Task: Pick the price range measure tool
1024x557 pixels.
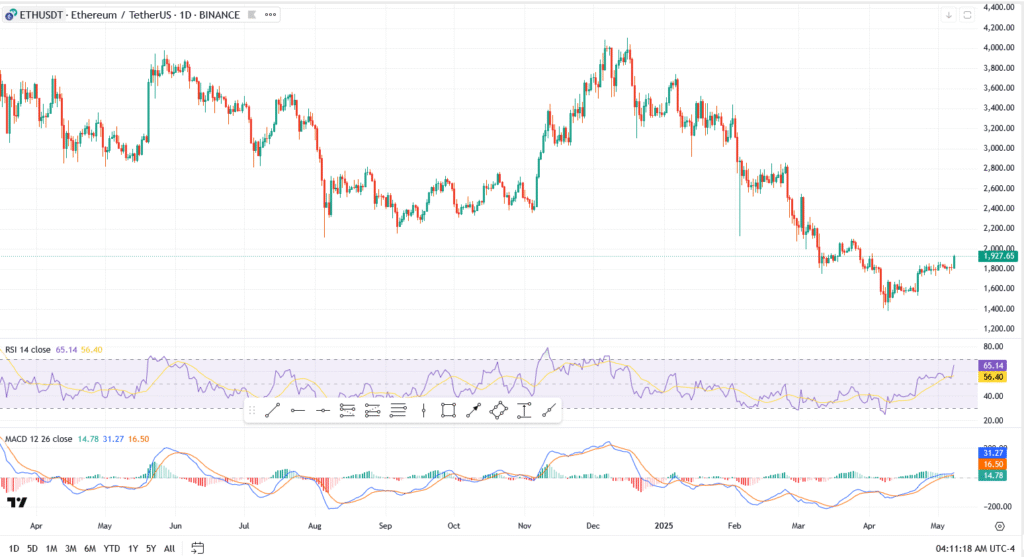Action: [523, 410]
